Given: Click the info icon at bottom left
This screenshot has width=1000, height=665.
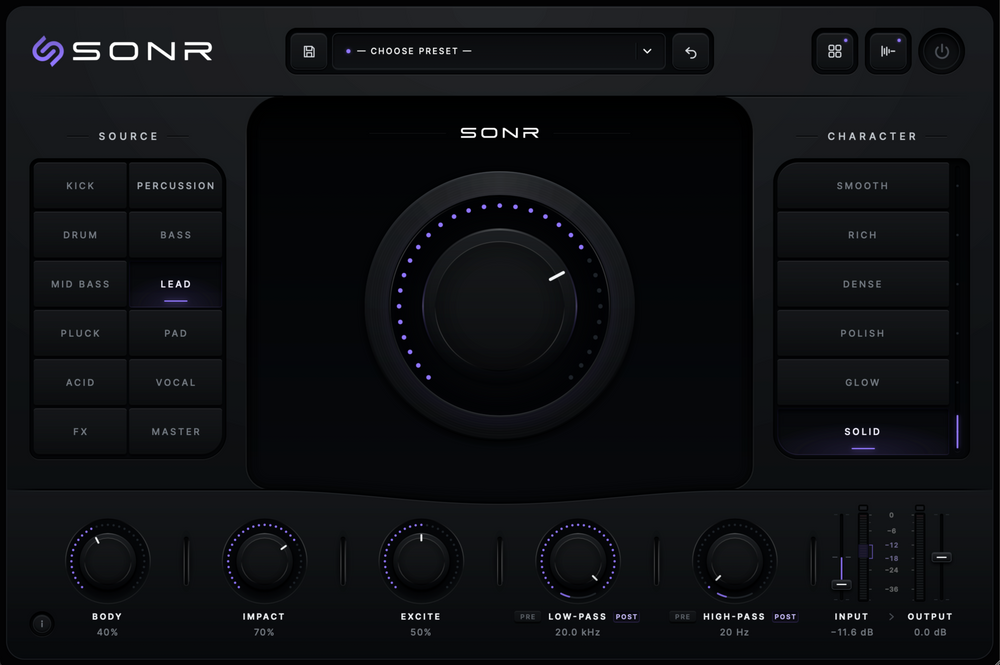Looking at the screenshot, I should 42,624.
